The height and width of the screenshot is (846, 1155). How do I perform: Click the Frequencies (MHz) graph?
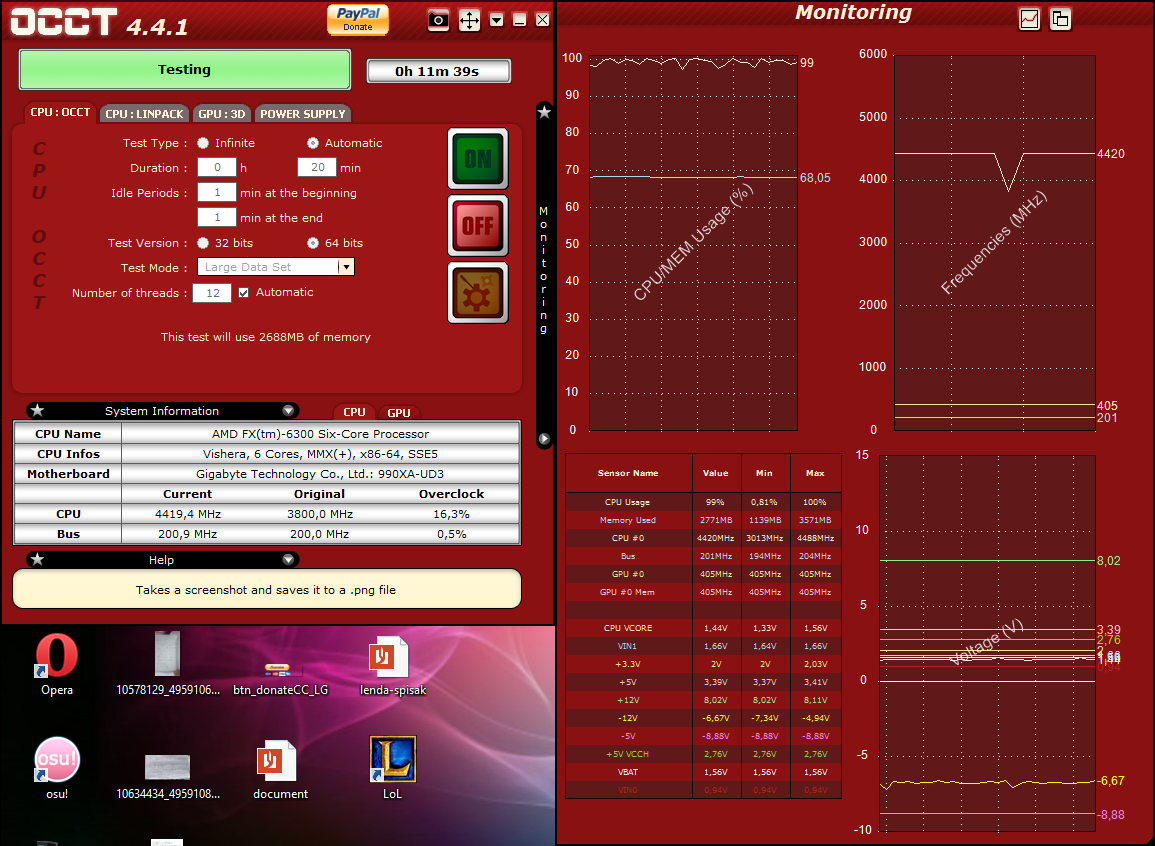994,243
